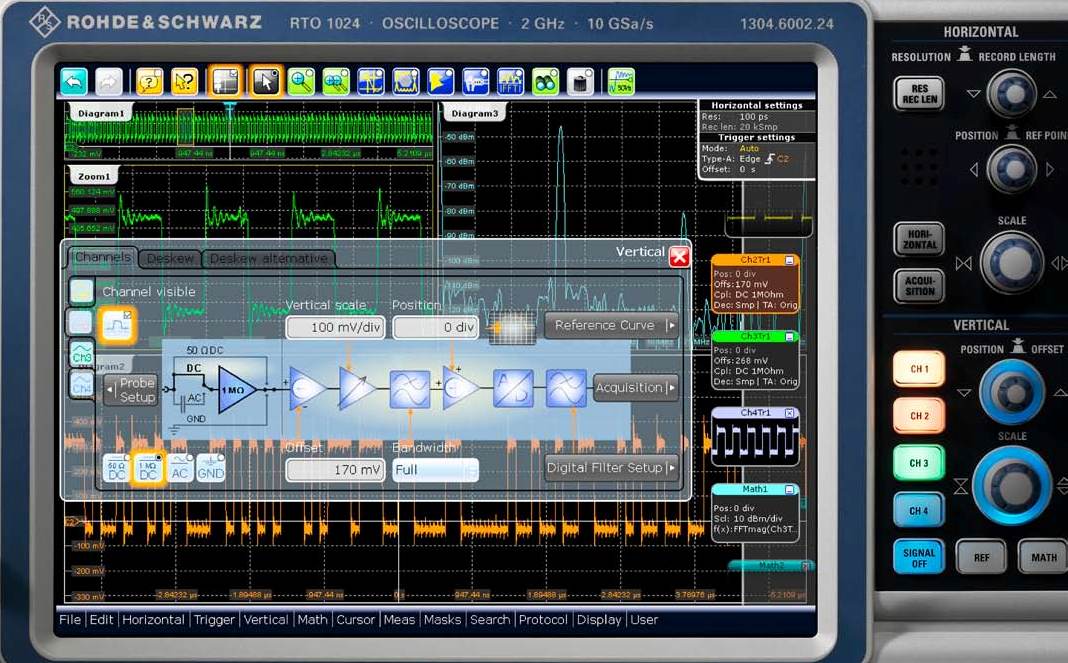Switch to the Deskew tab

click(170, 258)
